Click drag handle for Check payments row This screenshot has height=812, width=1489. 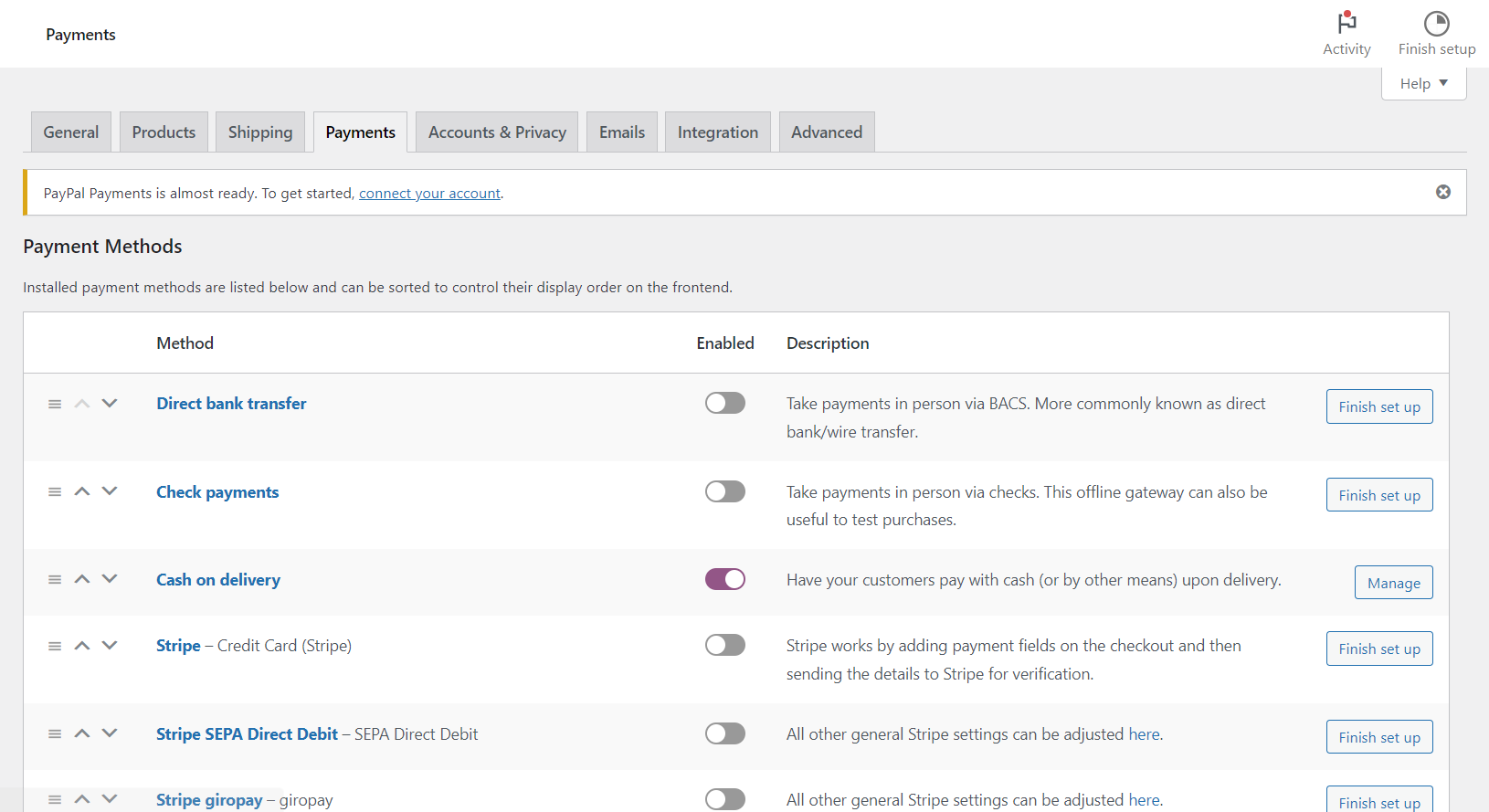(55, 492)
